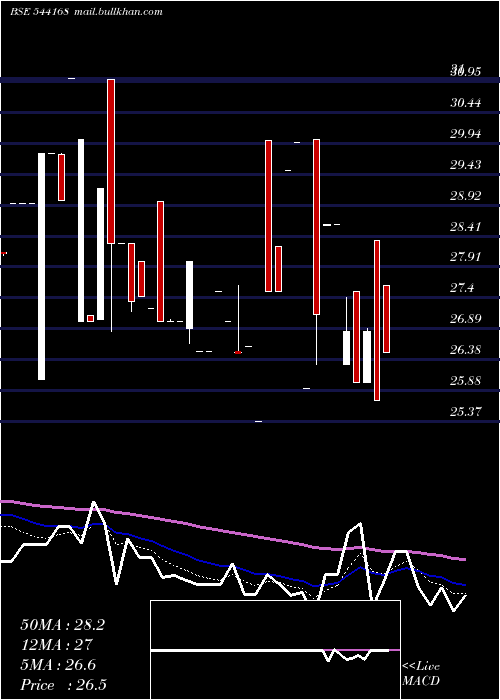
Task: Click the 28.92 price axis label
Action: (466, 196)
